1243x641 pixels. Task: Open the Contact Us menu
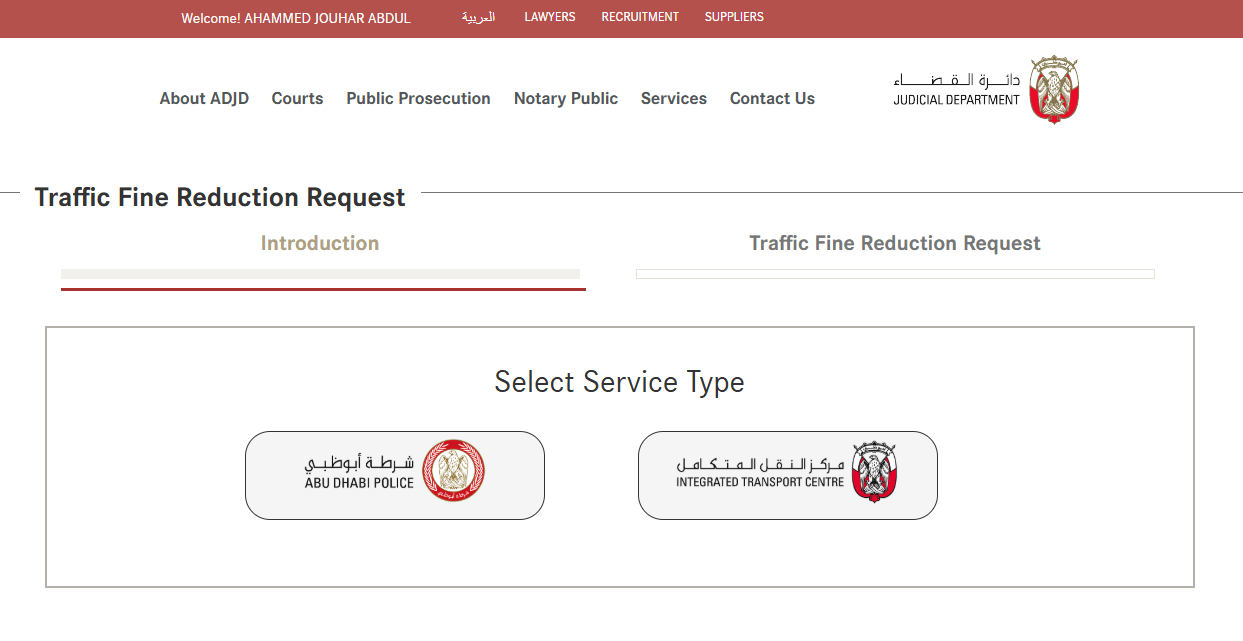(772, 98)
